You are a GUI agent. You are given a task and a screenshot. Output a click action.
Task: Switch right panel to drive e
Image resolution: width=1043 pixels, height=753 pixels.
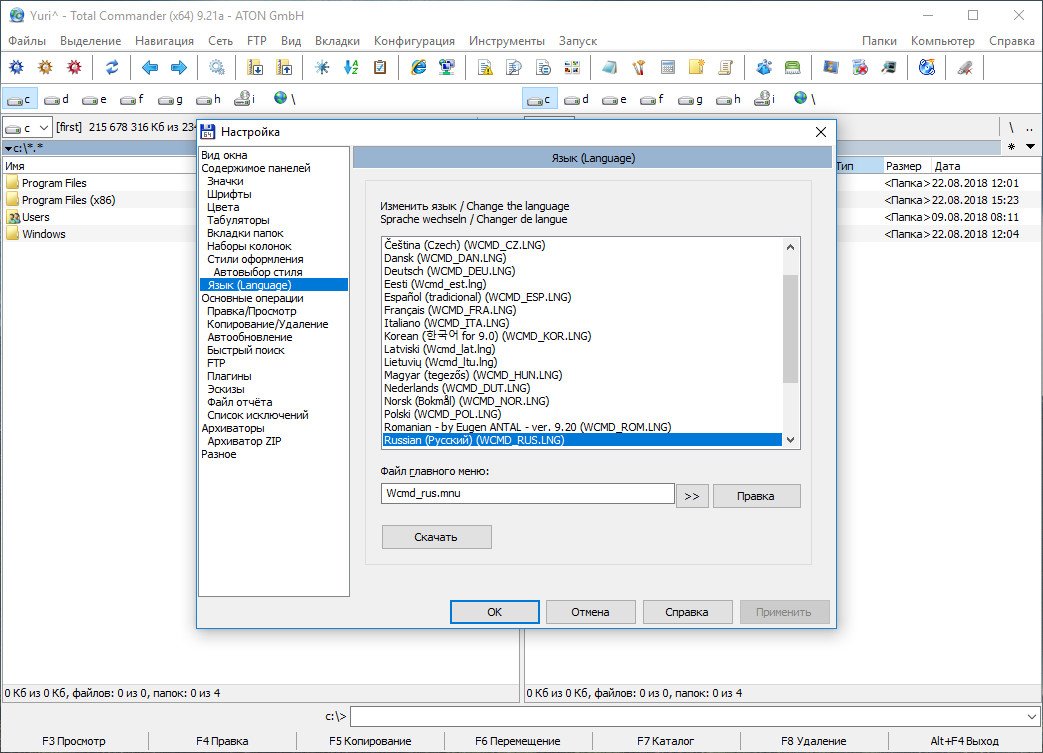tap(612, 99)
